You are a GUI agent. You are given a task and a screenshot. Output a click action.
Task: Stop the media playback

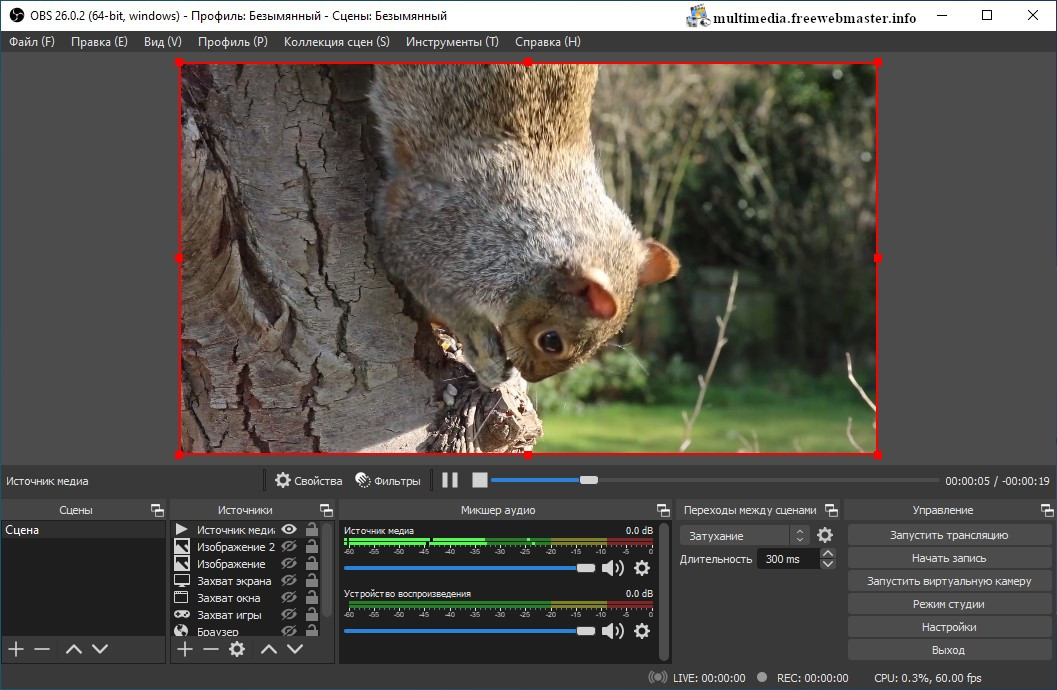click(479, 480)
